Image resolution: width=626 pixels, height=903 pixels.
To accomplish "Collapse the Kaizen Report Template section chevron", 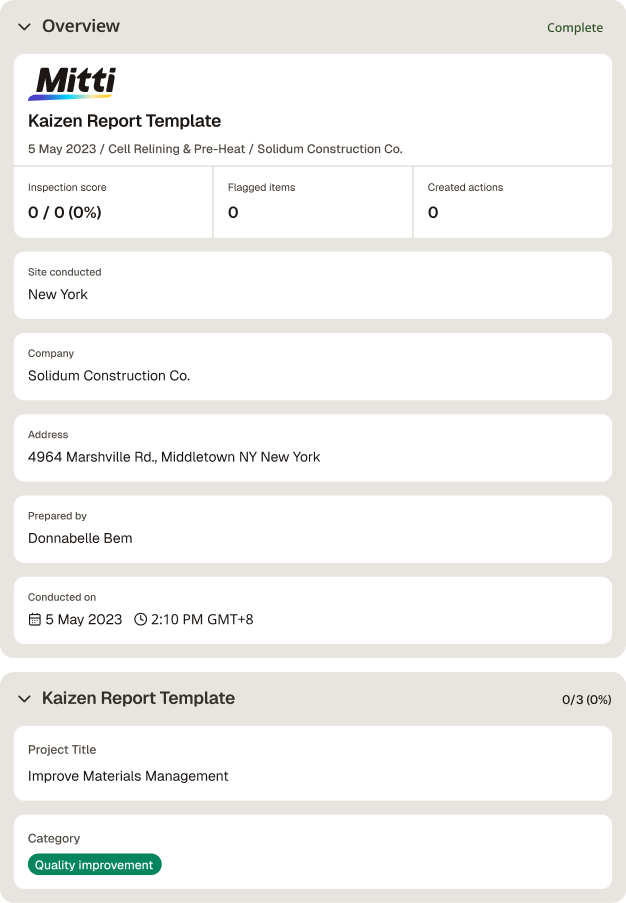I will coord(24,699).
